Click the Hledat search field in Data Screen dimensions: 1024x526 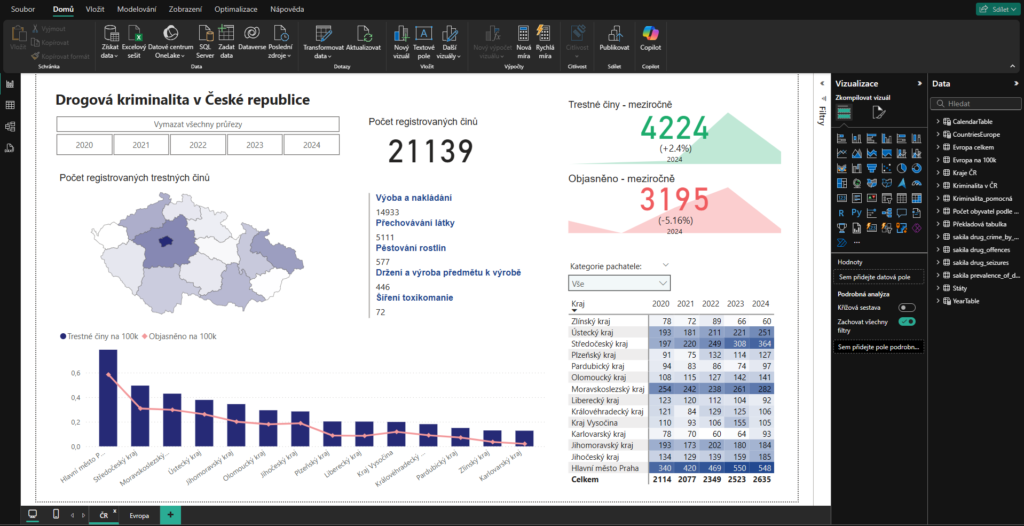[x=975, y=103]
